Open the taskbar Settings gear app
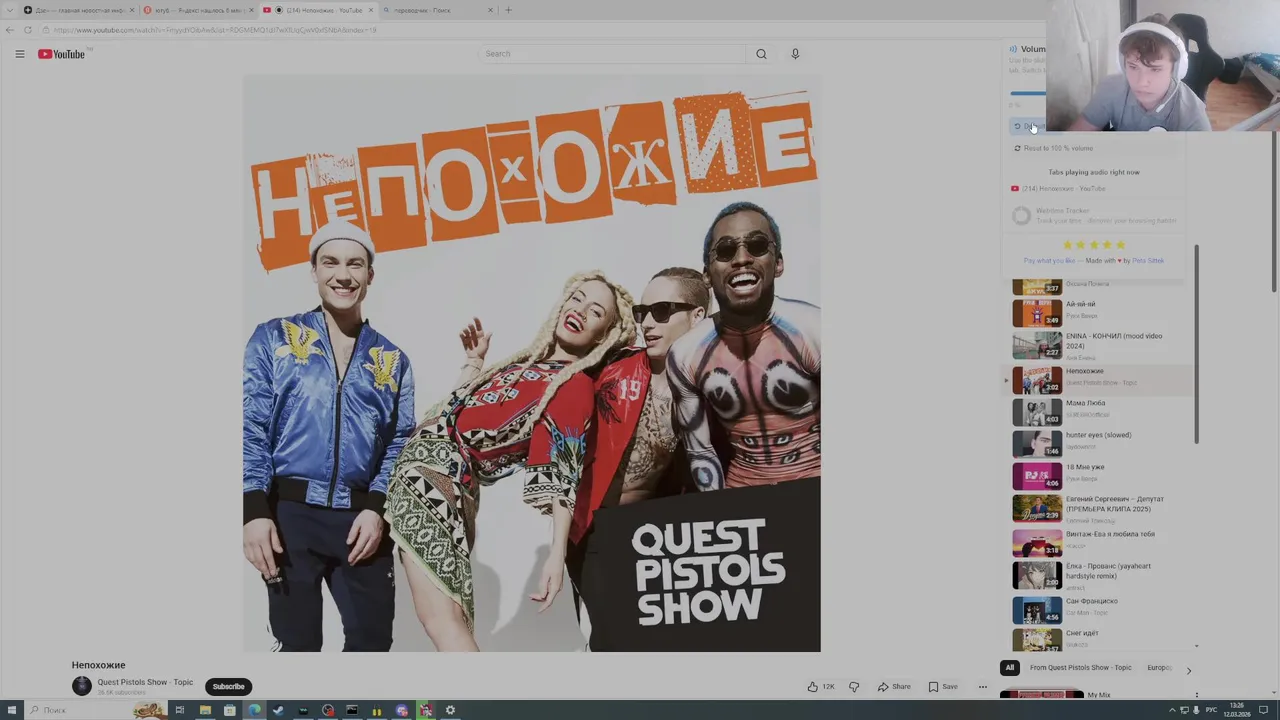This screenshot has width=1280, height=720. point(450,710)
